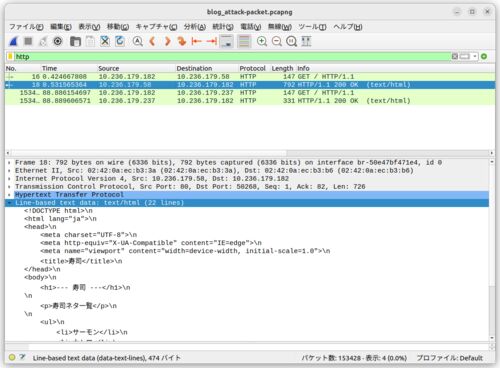The image size is (500, 368).
Task: Select packet 16 GET / HTTP/1.1
Action: coord(250,77)
